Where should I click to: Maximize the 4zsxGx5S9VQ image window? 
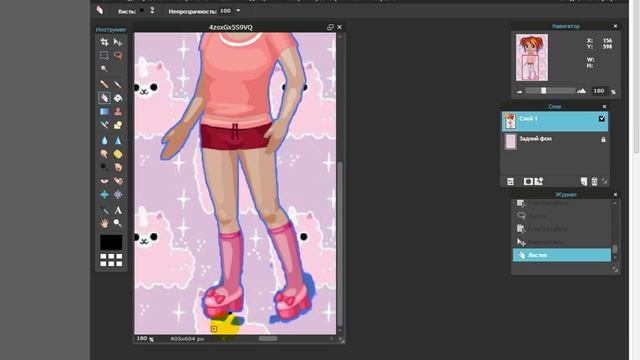click(x=330, y=27)
